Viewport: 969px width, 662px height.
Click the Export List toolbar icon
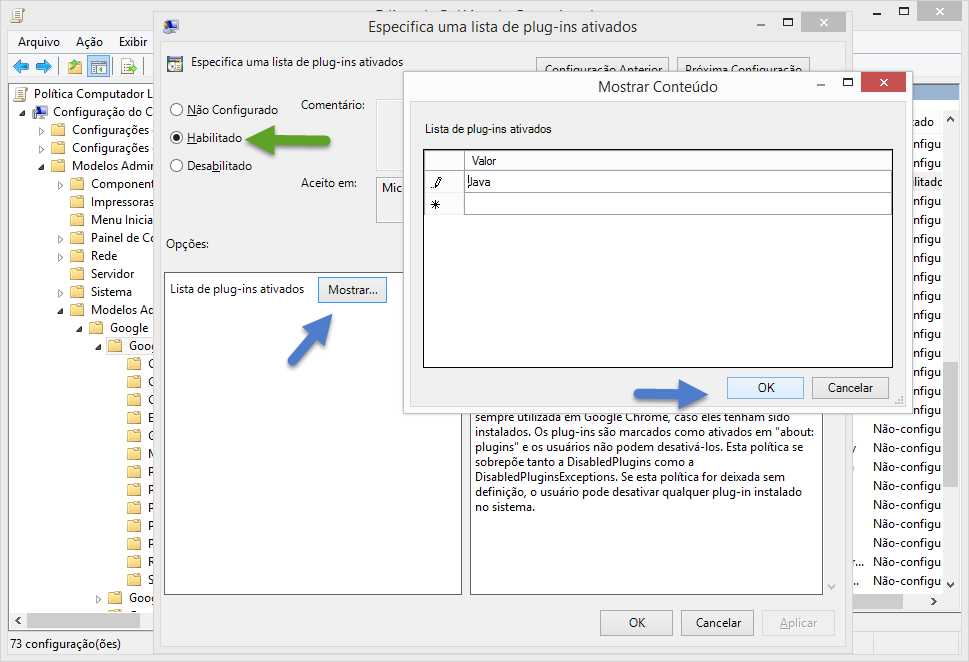tap(129, 66)
